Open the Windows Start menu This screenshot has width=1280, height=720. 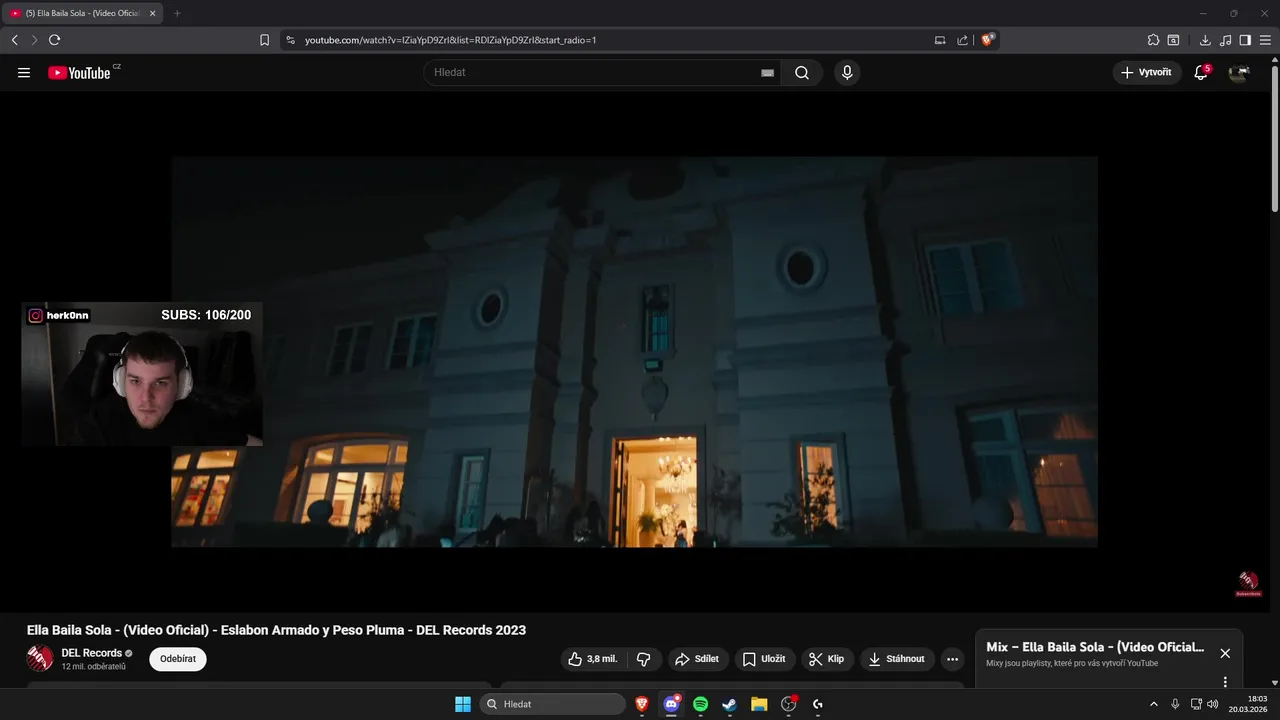point(463,704)
